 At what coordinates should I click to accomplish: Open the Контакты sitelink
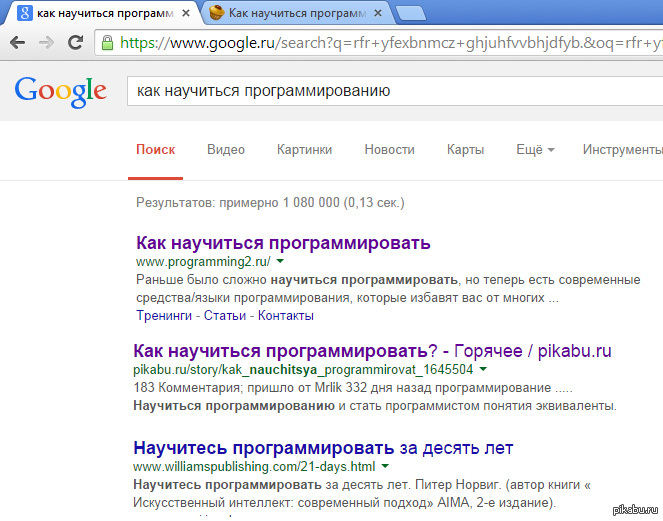coord(286,315)
